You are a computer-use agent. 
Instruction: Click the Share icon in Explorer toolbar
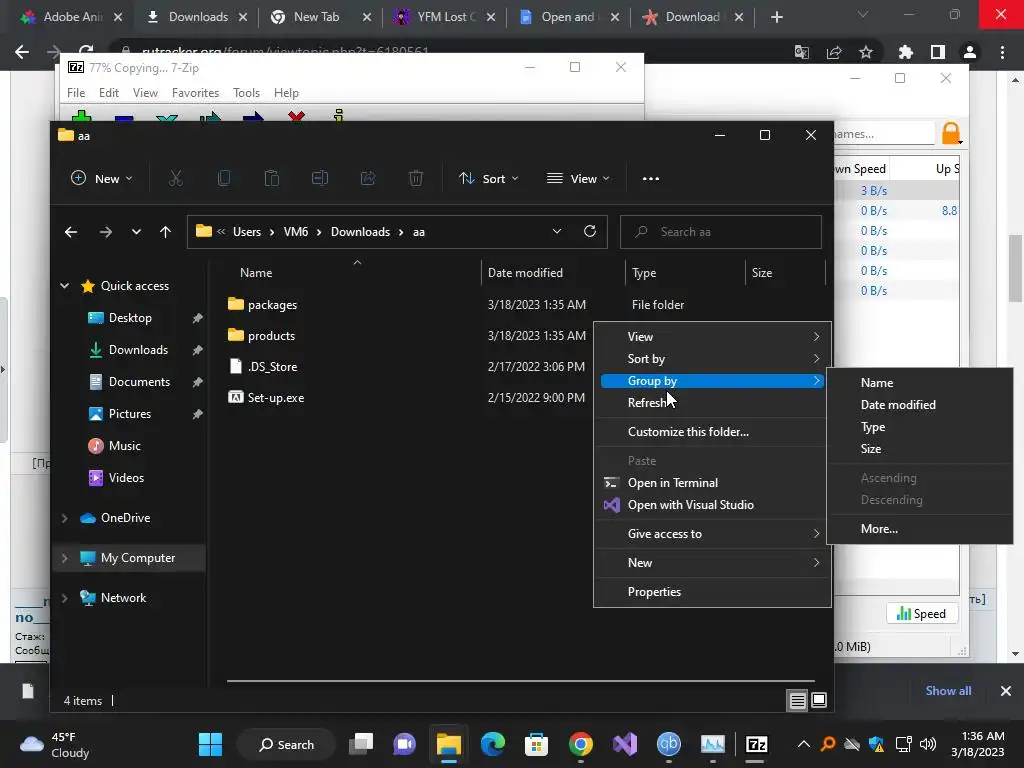pos(368,178)
